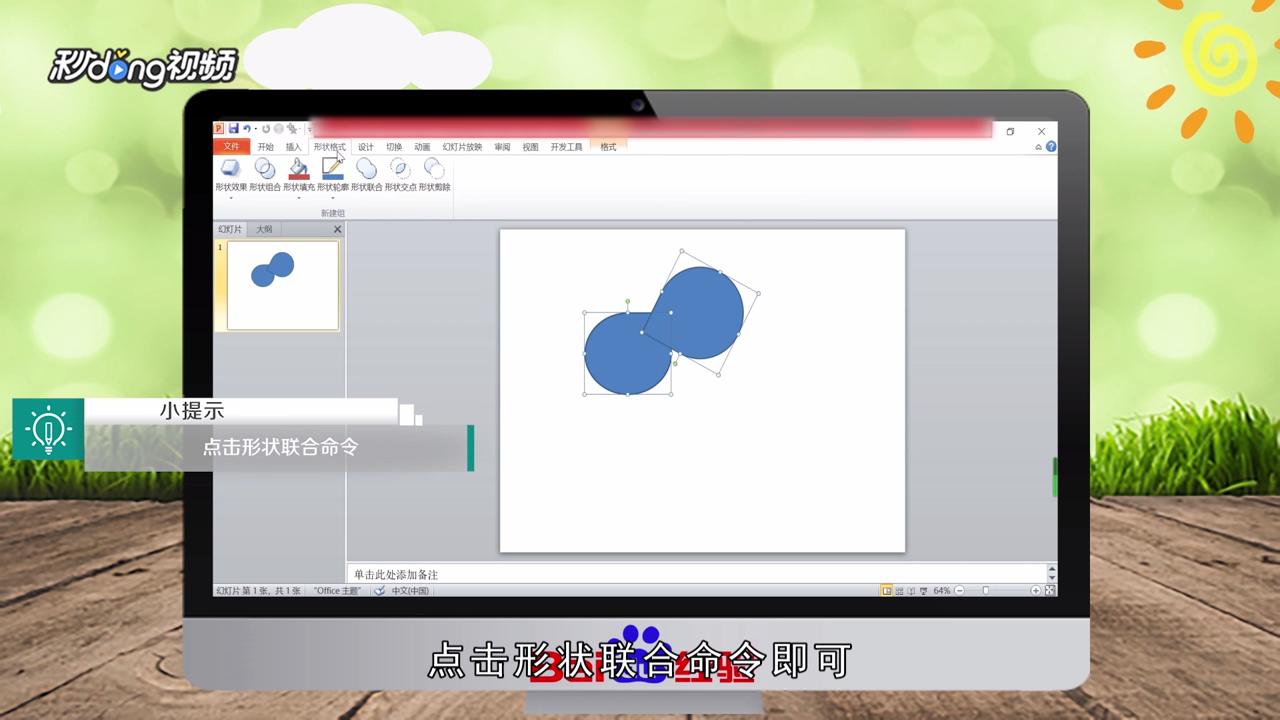The height and width of the screenshot is (720, 1280).
Task: Open the 设计 design tab
Action: (x=366, y=147)
